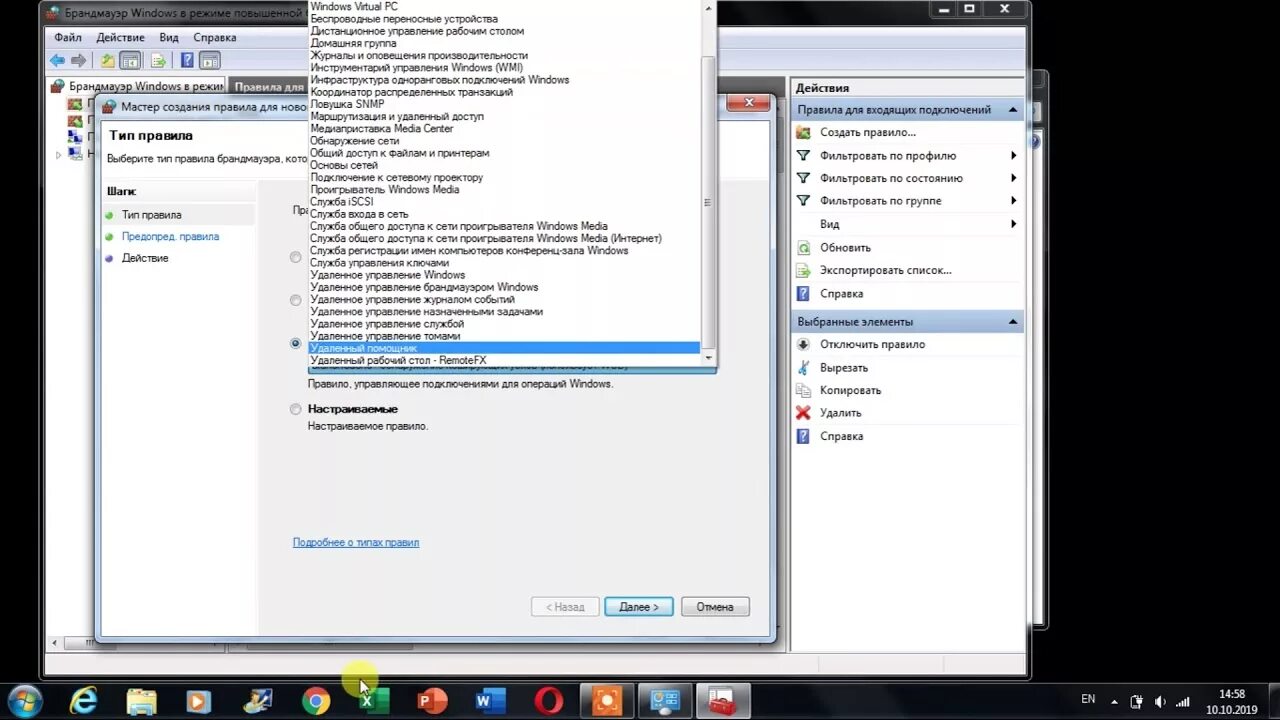
Task: Click the < Назад button
Action: click(x=565, y=607)
